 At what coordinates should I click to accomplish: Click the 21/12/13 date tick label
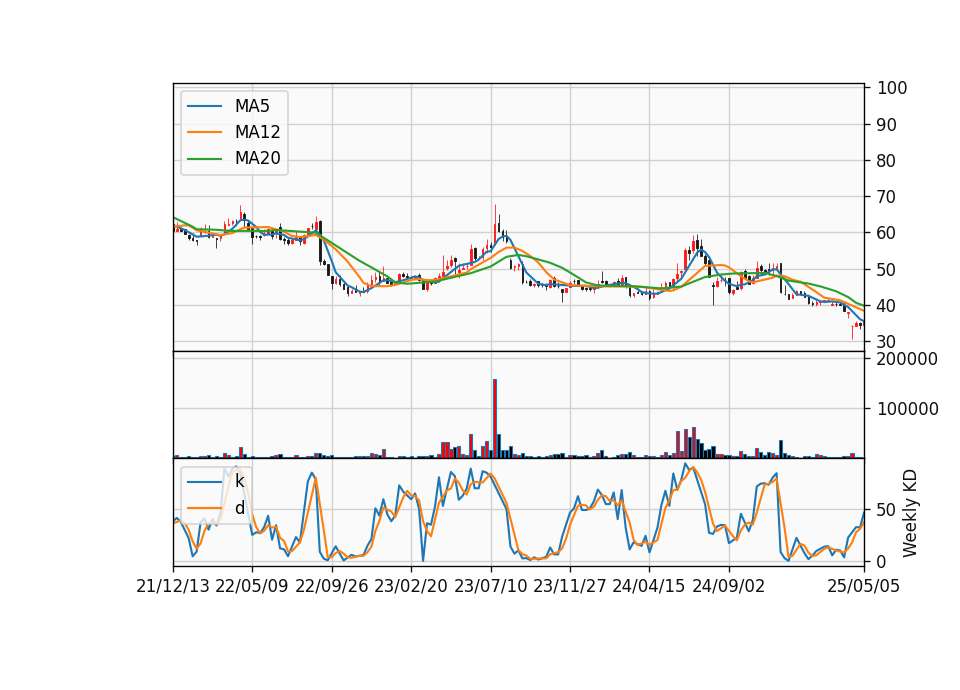(173, 587)
